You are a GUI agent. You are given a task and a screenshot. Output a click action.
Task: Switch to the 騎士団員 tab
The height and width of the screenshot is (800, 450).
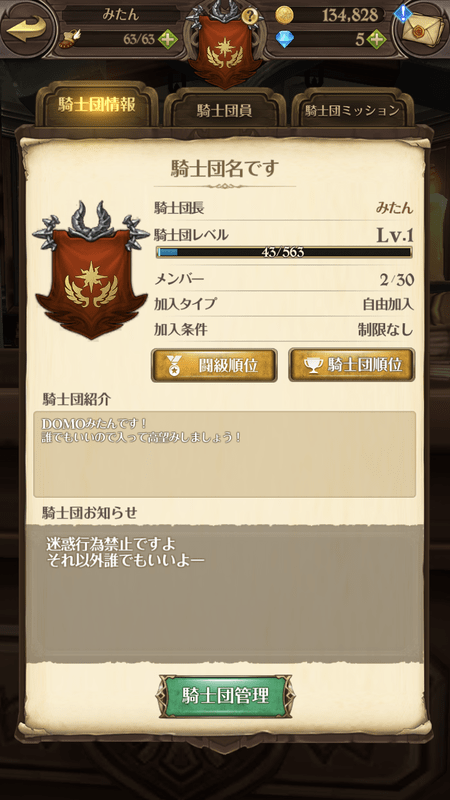[x=224, y=110]
